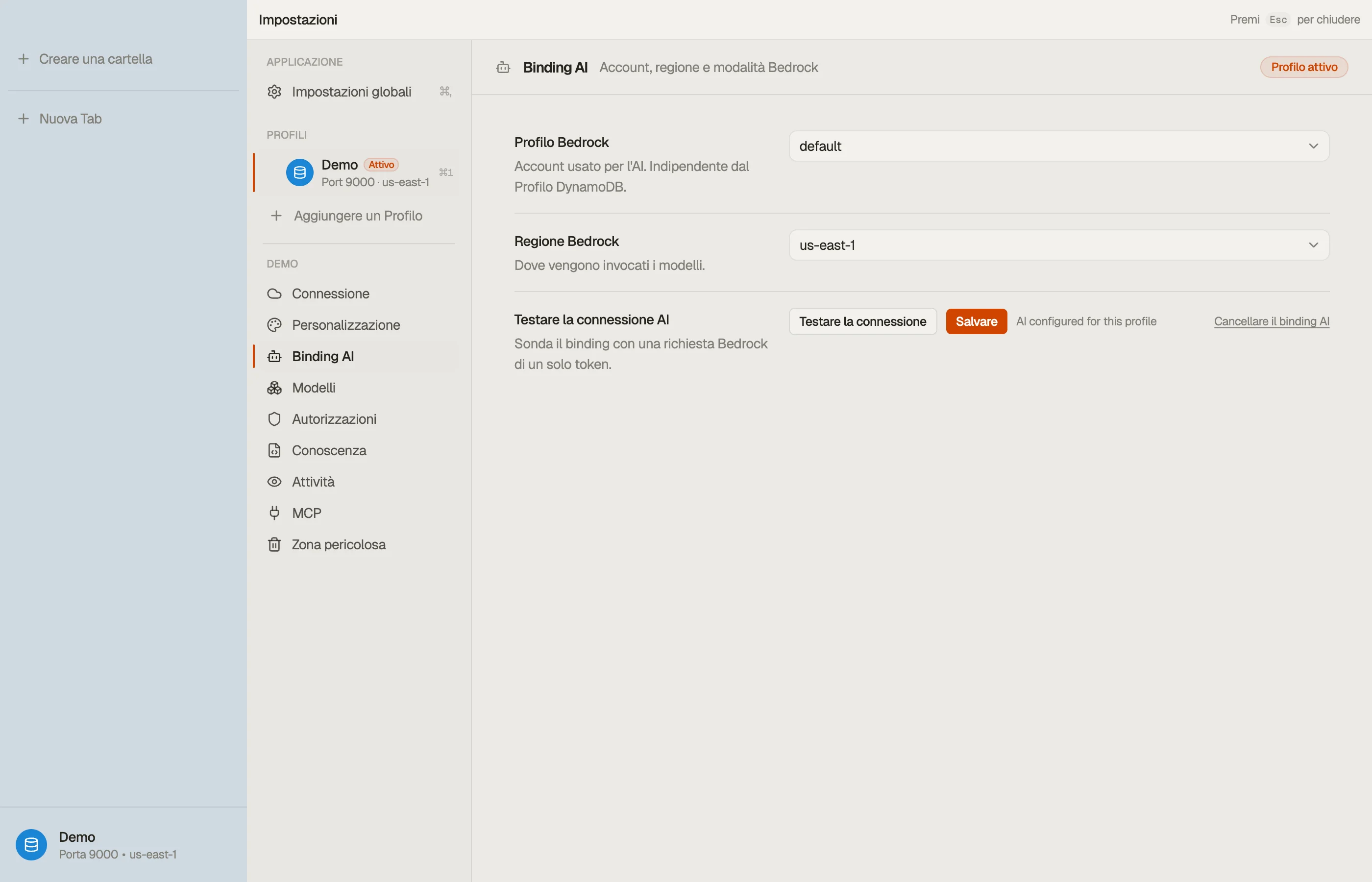Click the Impostazioni window title
This screenshot has height=882, width=1372.
(x=298, y=20)
